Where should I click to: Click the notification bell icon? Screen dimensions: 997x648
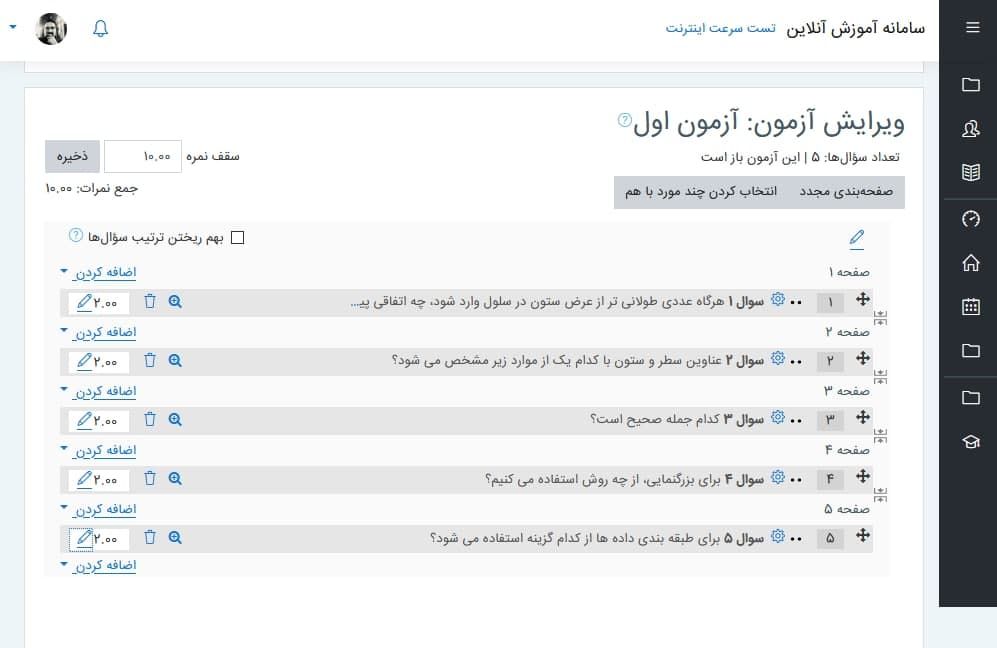click(x=100, y=29)
